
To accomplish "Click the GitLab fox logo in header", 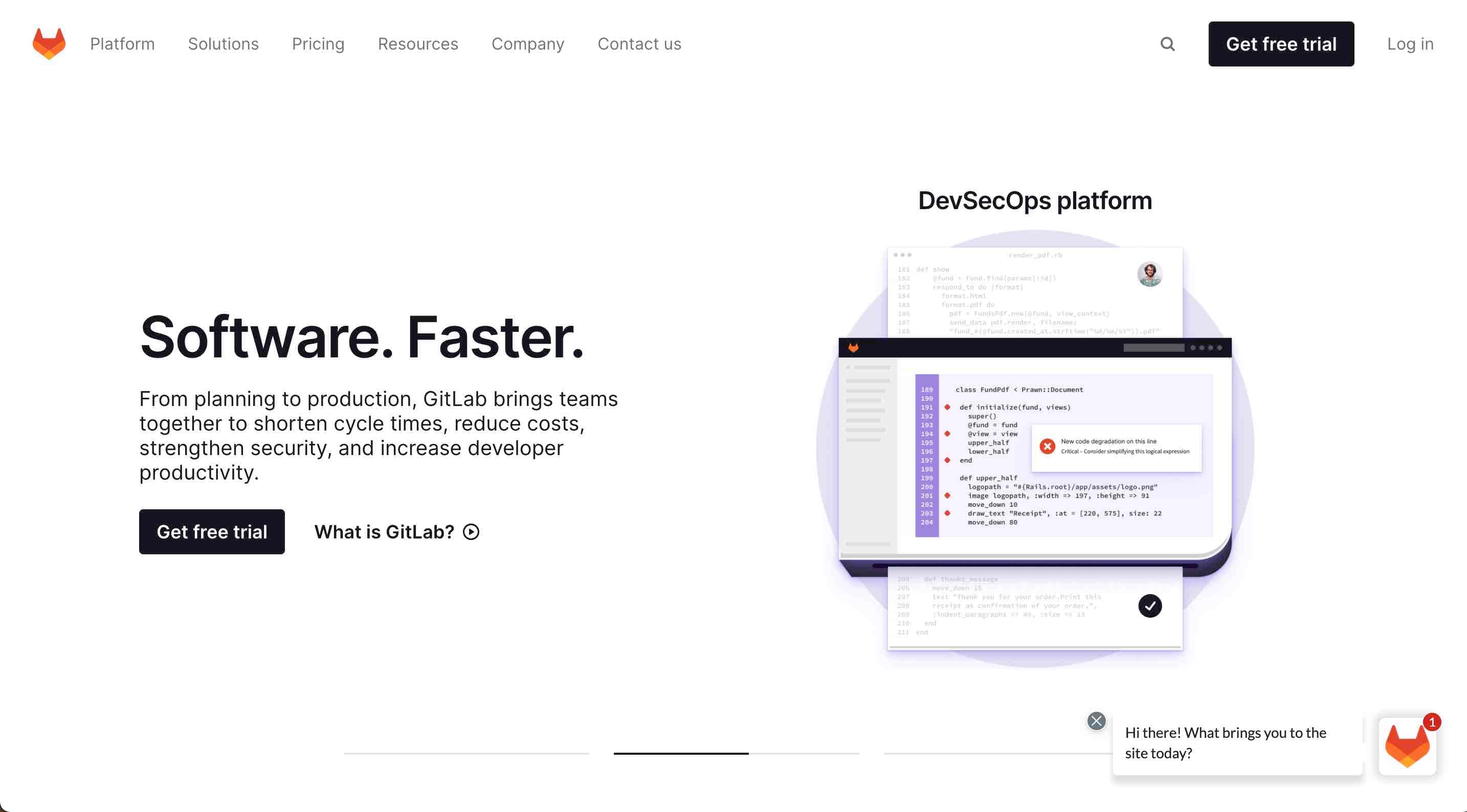I will pyautogui.click(x=49, y=44).
